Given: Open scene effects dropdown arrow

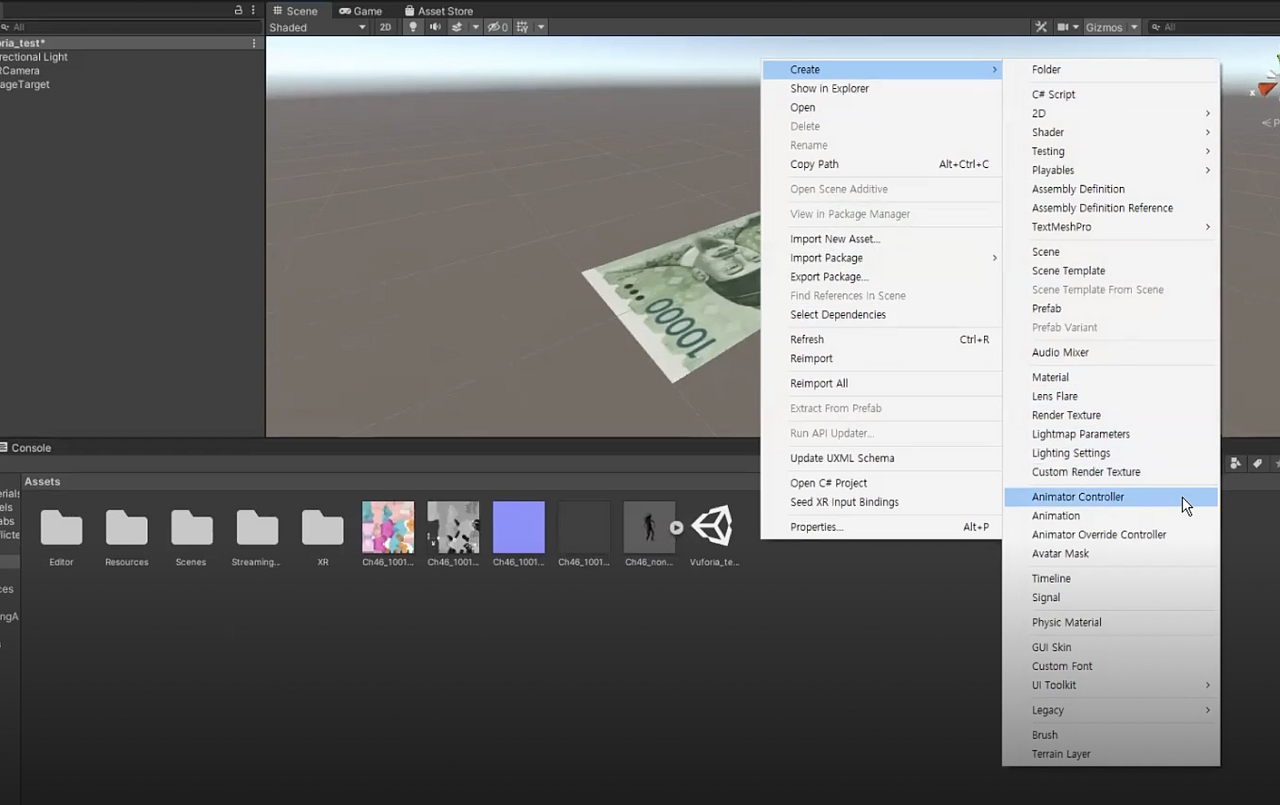Looking at the screenshot, I should pos(475,27).
